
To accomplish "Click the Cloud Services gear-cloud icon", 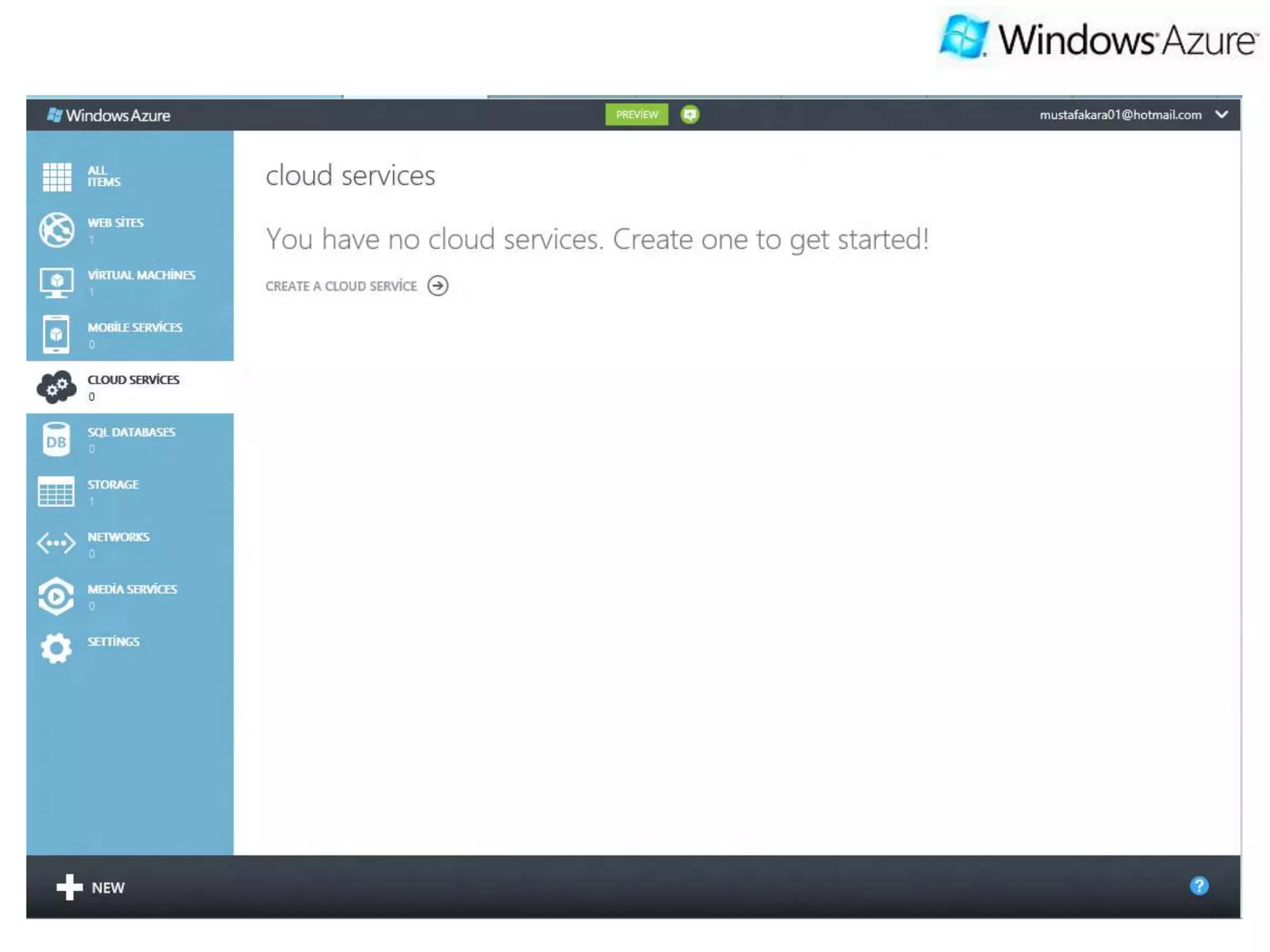I will [56, 387].
